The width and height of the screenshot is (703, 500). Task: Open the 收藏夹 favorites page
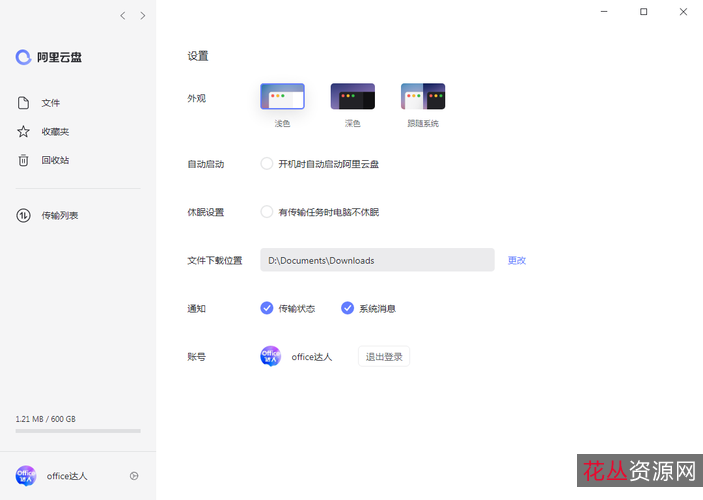(x=55, y=132)
